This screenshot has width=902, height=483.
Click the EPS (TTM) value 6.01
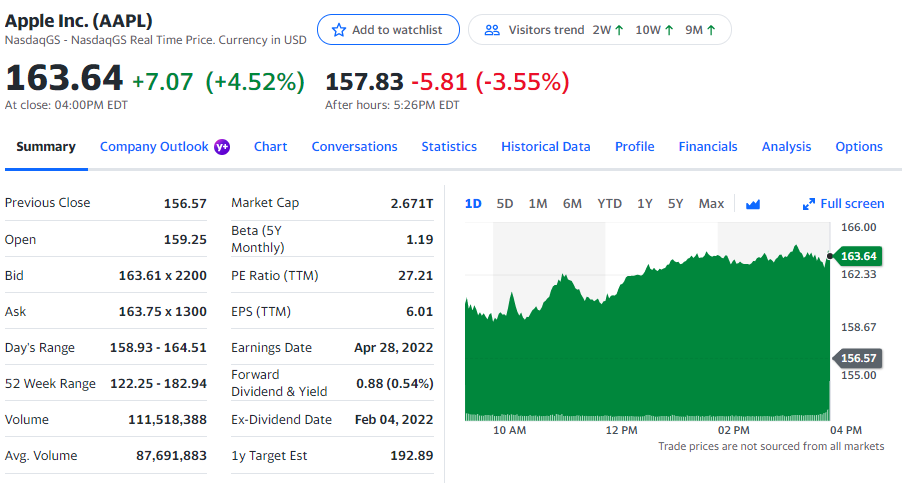(419, 312)
